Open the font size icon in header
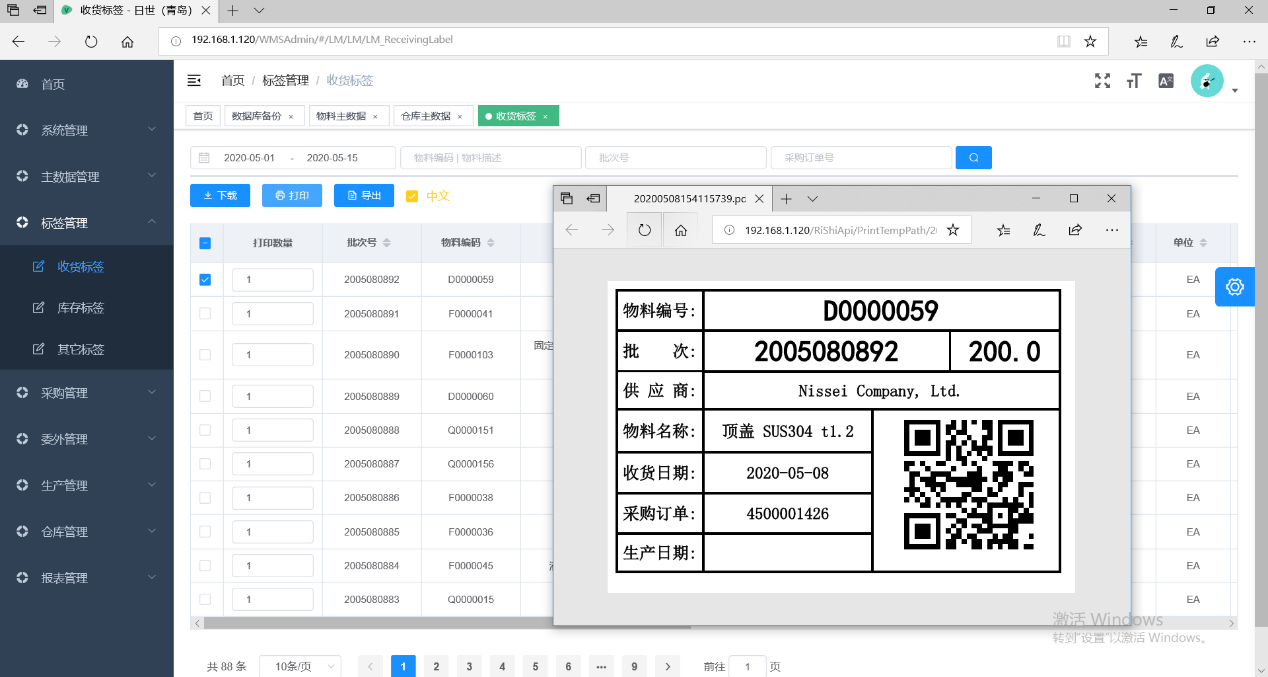 [1134, 81]
